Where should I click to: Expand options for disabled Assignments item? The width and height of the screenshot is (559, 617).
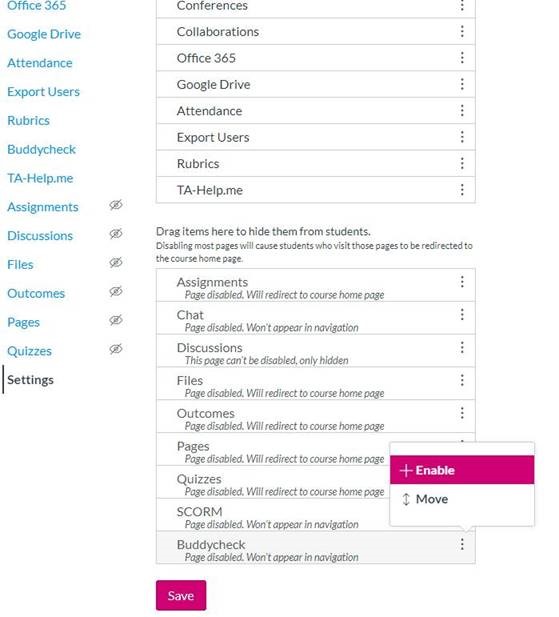tap(462, 282)
